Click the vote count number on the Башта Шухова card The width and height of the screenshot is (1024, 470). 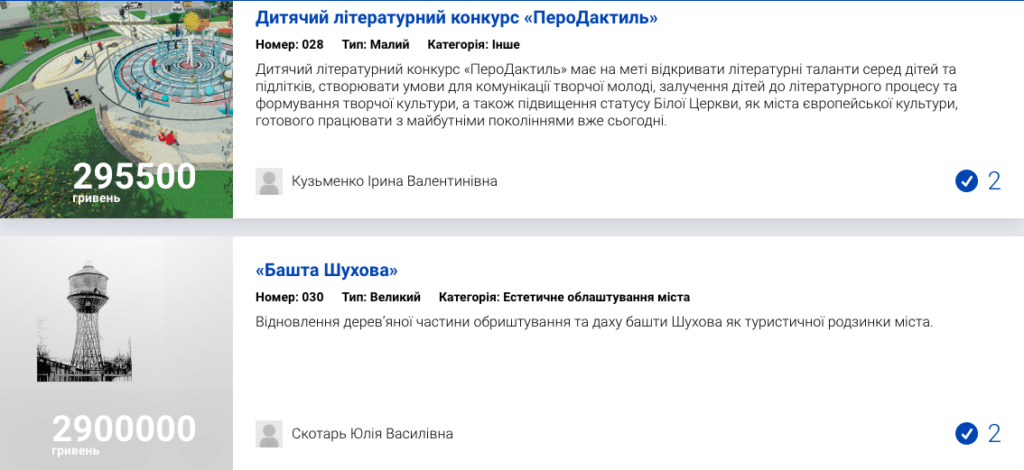pos(994,433)
